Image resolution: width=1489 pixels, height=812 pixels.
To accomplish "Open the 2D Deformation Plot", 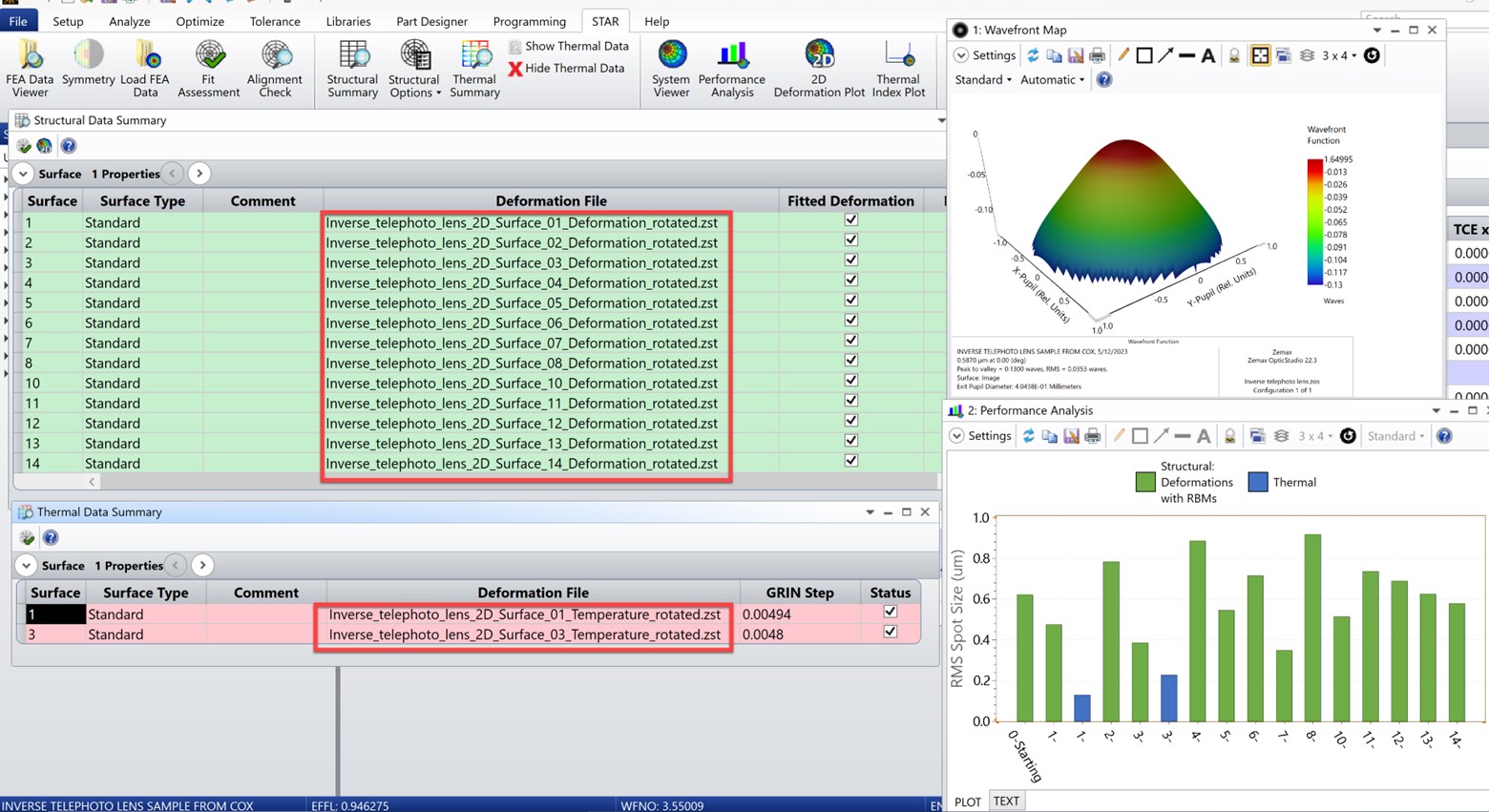I will 819,69.
